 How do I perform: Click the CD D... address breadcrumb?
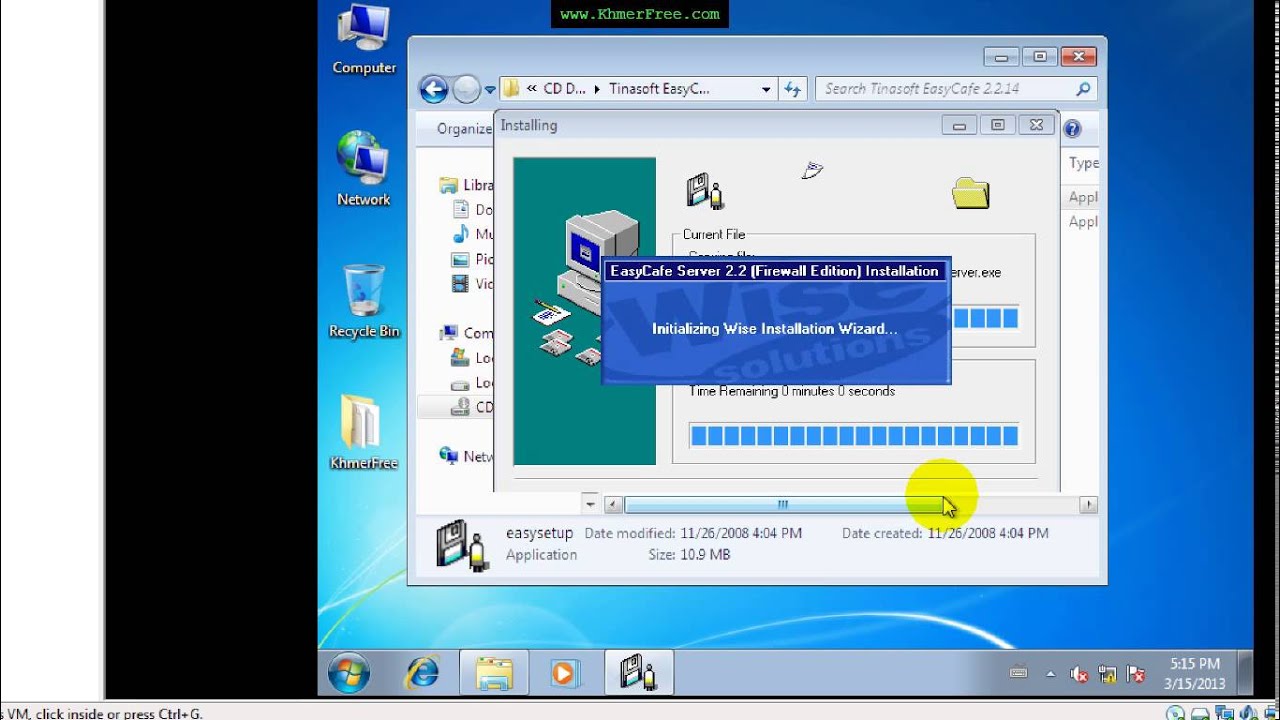[564, 89]
